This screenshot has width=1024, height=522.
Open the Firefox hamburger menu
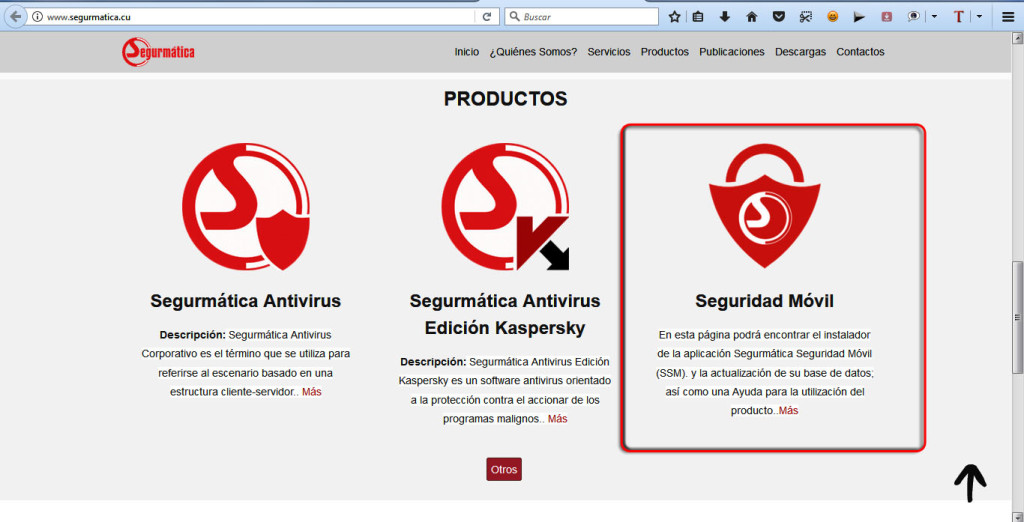coord(1008,17)
